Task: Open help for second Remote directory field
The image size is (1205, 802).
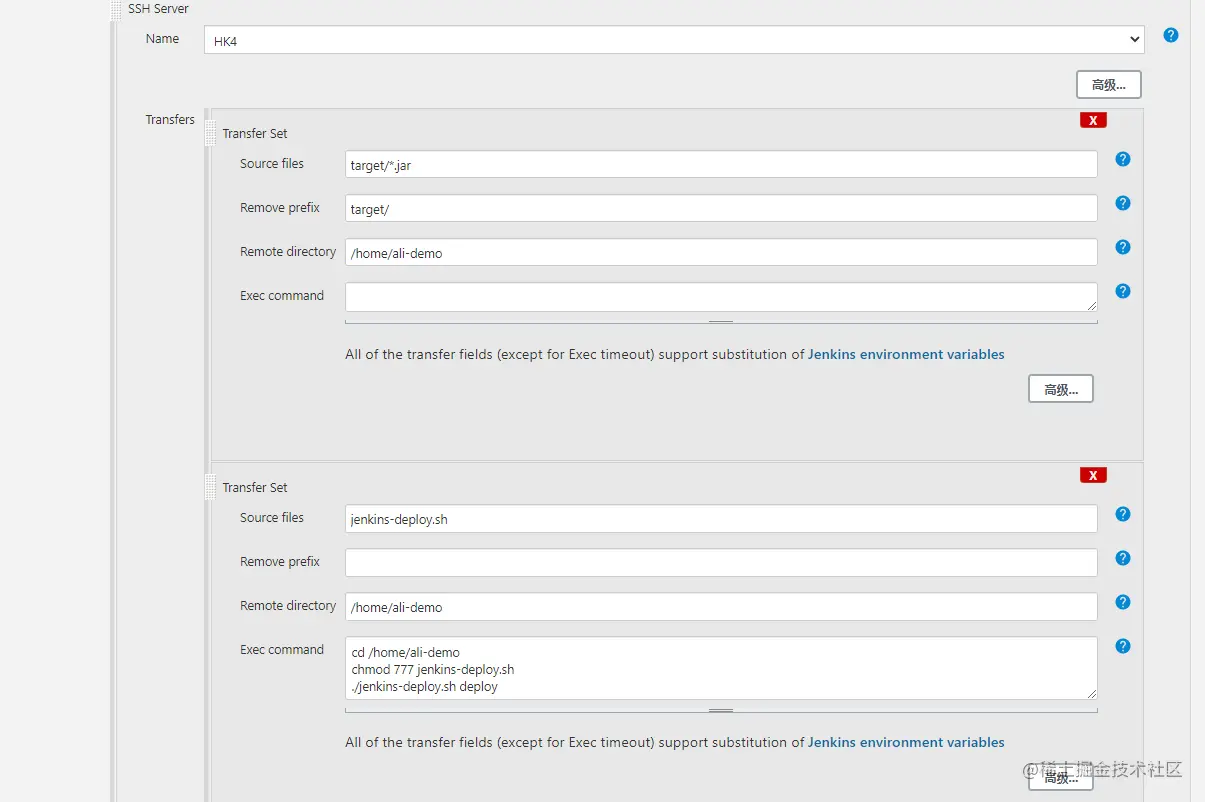Action: (1123, 602)
